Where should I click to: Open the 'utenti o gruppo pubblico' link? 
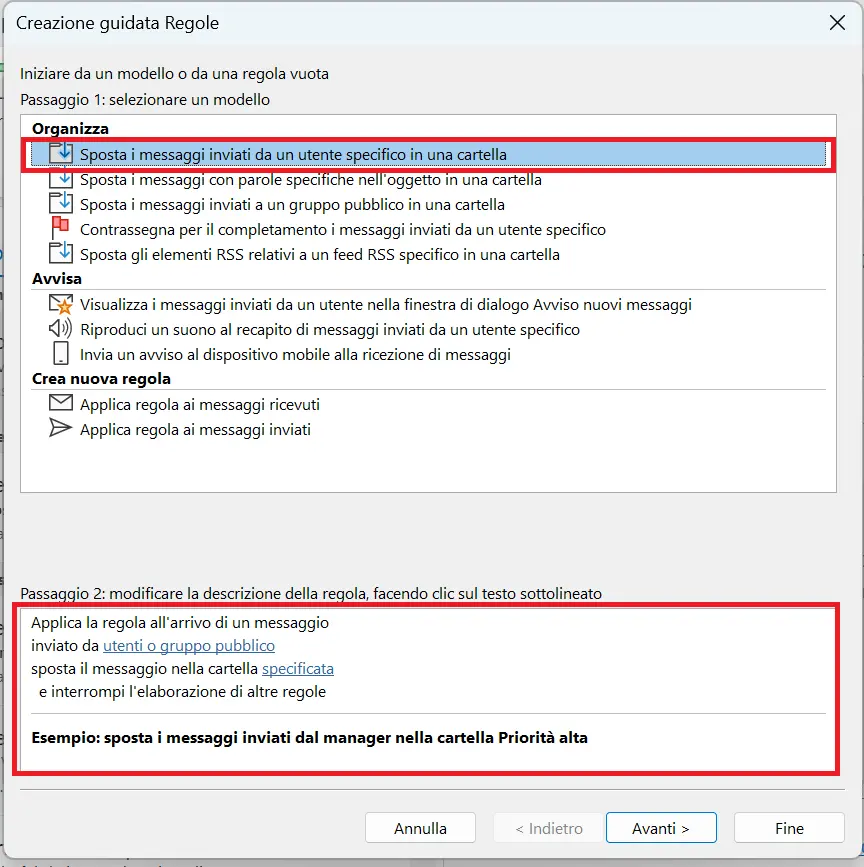189,645
